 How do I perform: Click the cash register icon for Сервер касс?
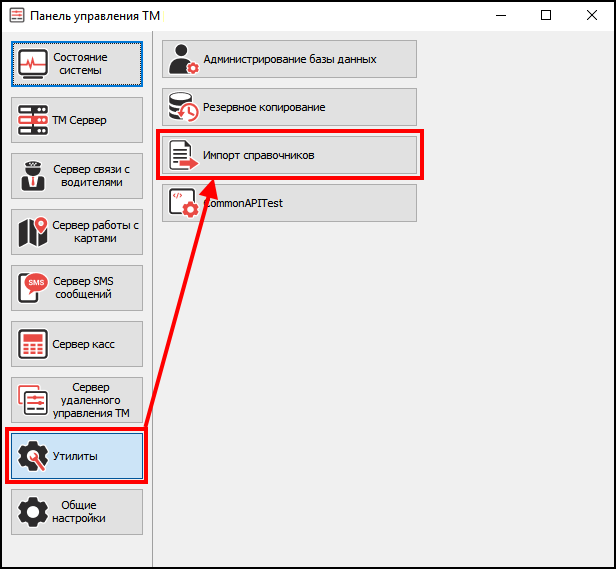(34, 344)
